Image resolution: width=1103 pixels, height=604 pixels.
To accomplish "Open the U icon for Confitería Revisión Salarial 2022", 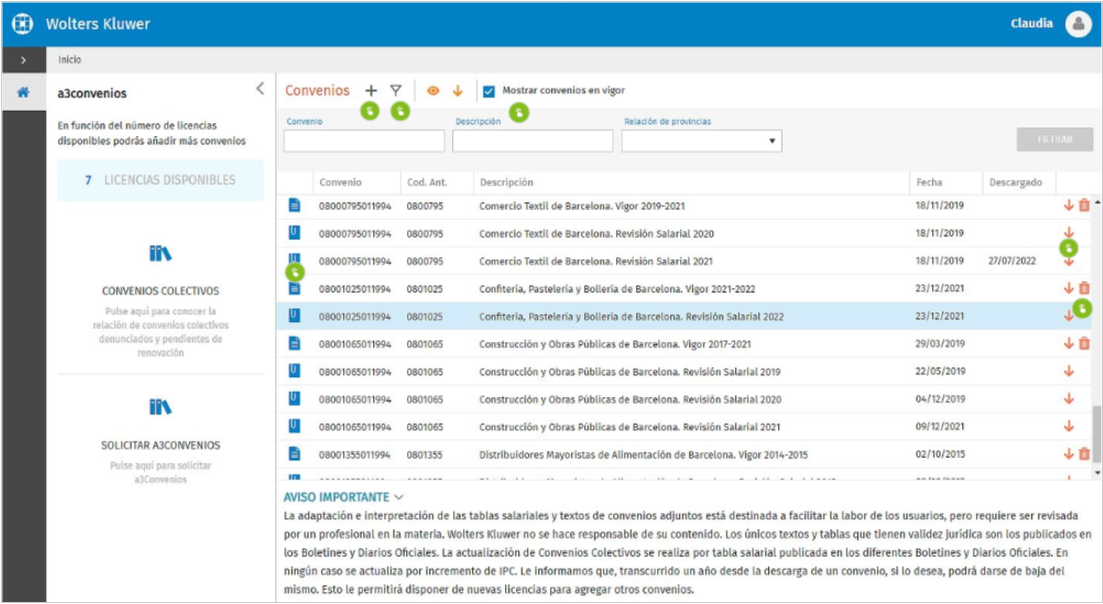I will tap(295, 316).
